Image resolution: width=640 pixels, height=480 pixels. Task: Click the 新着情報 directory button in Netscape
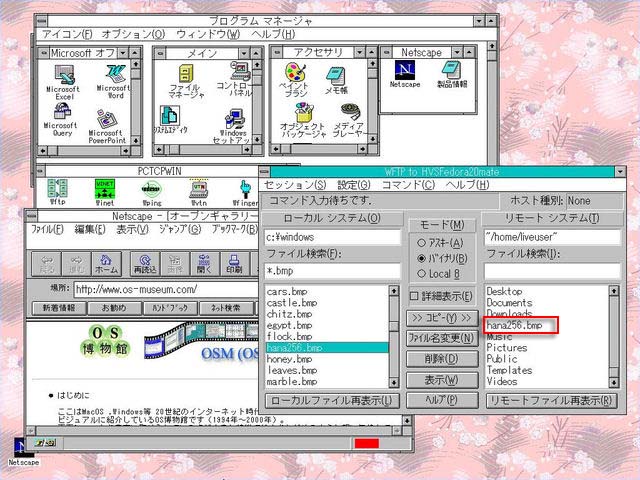59,308
